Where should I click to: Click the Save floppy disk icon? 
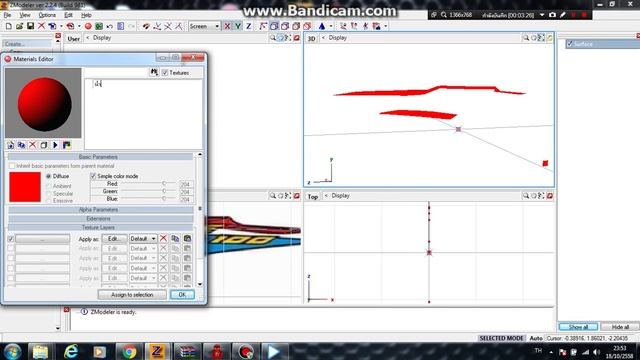tap(30, 26)
